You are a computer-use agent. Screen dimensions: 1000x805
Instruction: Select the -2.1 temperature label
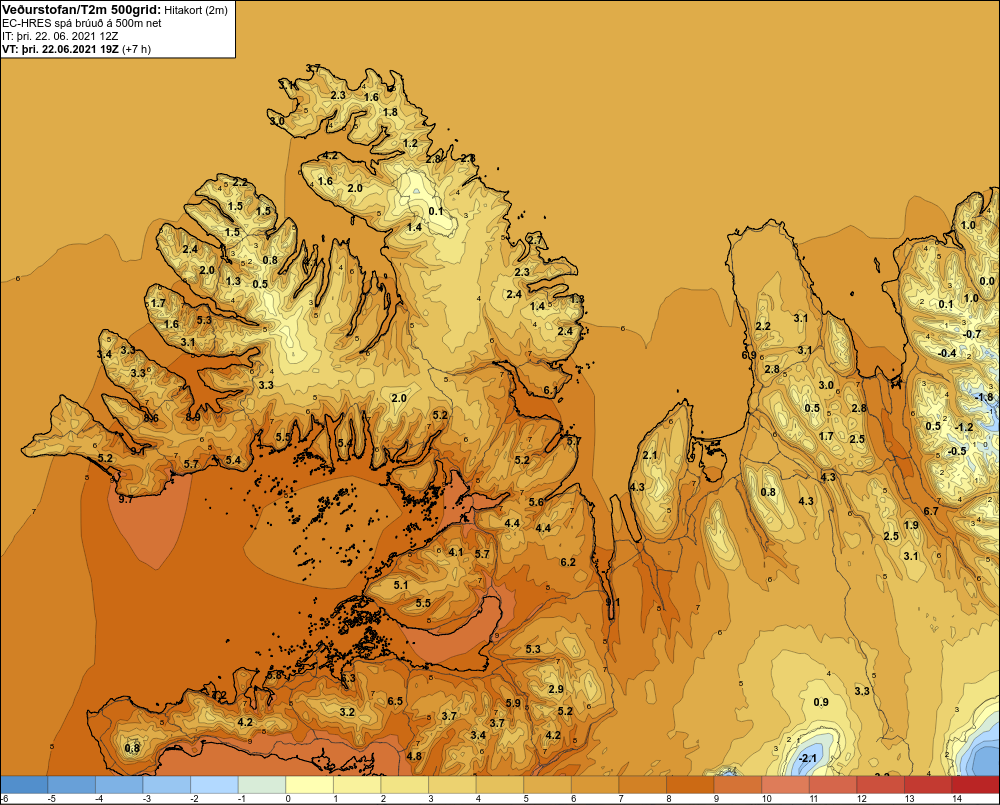coord(808,758)
